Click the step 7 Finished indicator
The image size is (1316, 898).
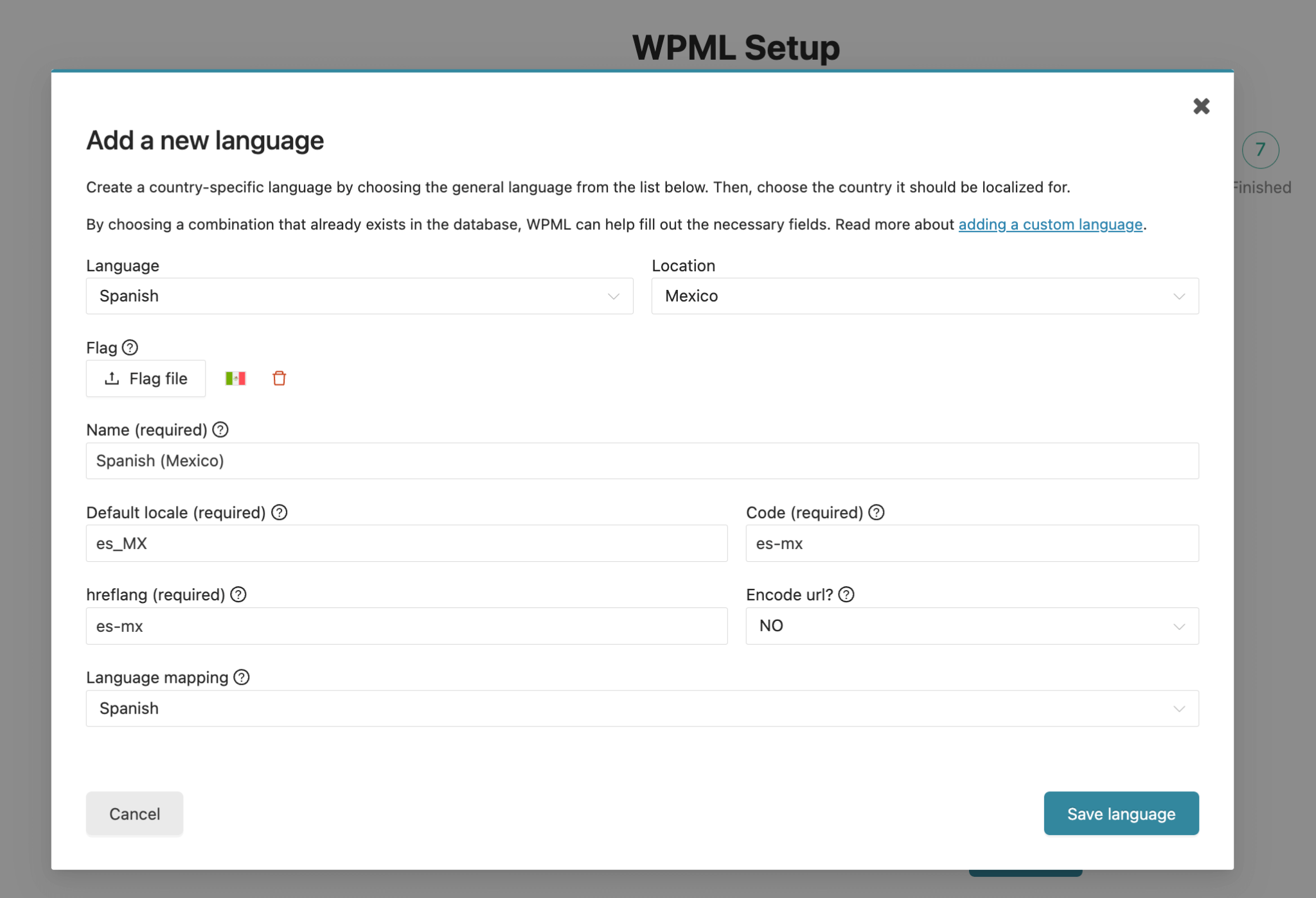[x=1259, y=149]
